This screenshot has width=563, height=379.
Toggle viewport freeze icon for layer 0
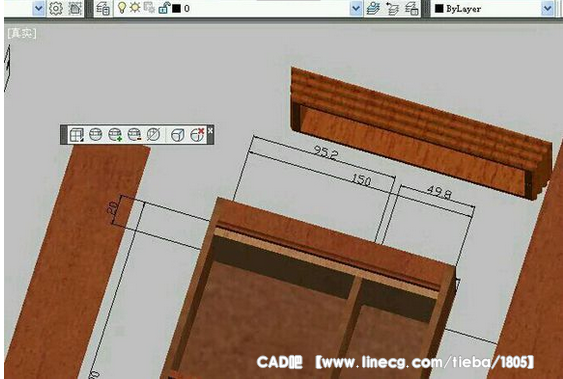(x=149, y=8)
